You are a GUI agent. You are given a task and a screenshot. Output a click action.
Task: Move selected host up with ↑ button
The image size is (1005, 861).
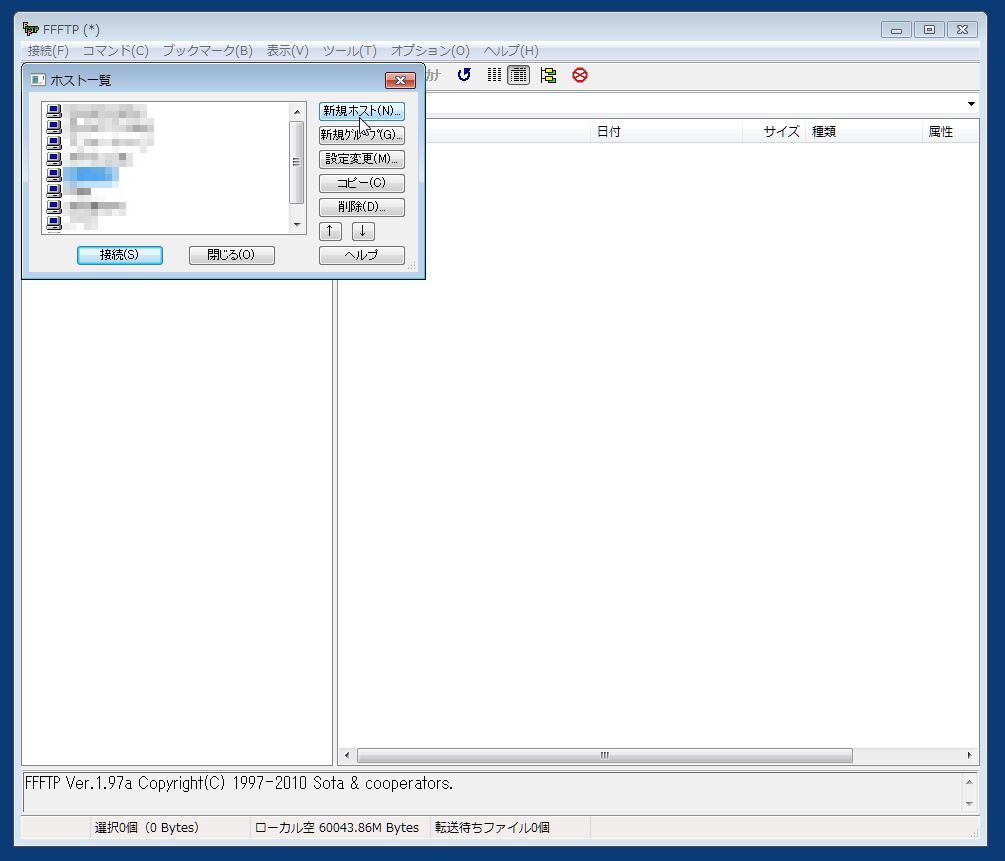[330, 231]
